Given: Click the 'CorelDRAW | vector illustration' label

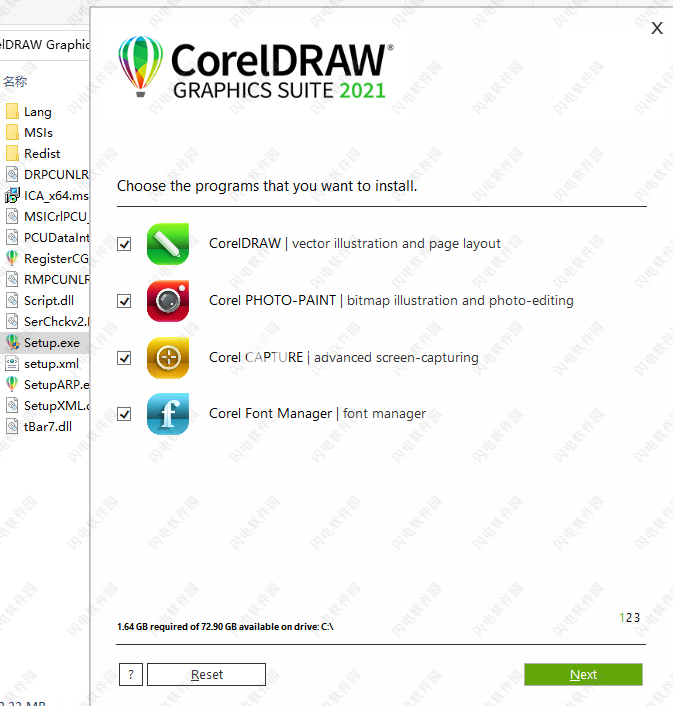Looking at the screenshot, I should coord(355,244).
